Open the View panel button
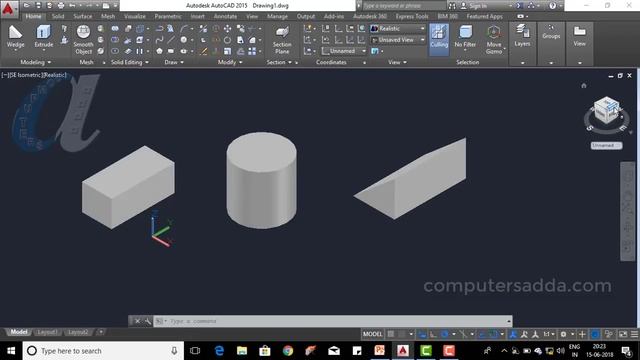 [x=579, y=36]
